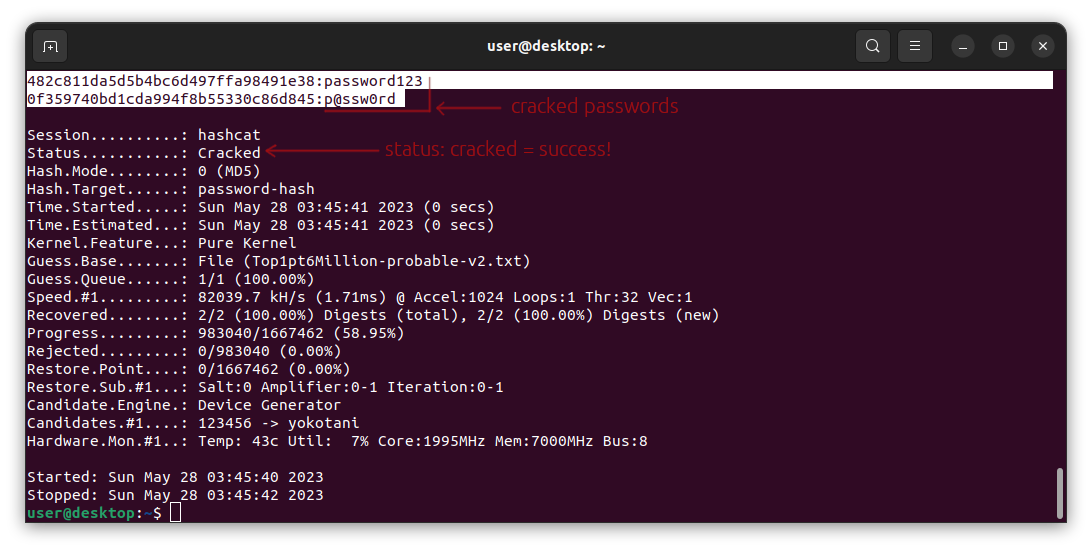Click the 482c811d MD5 hash string

tap(173, 81)
